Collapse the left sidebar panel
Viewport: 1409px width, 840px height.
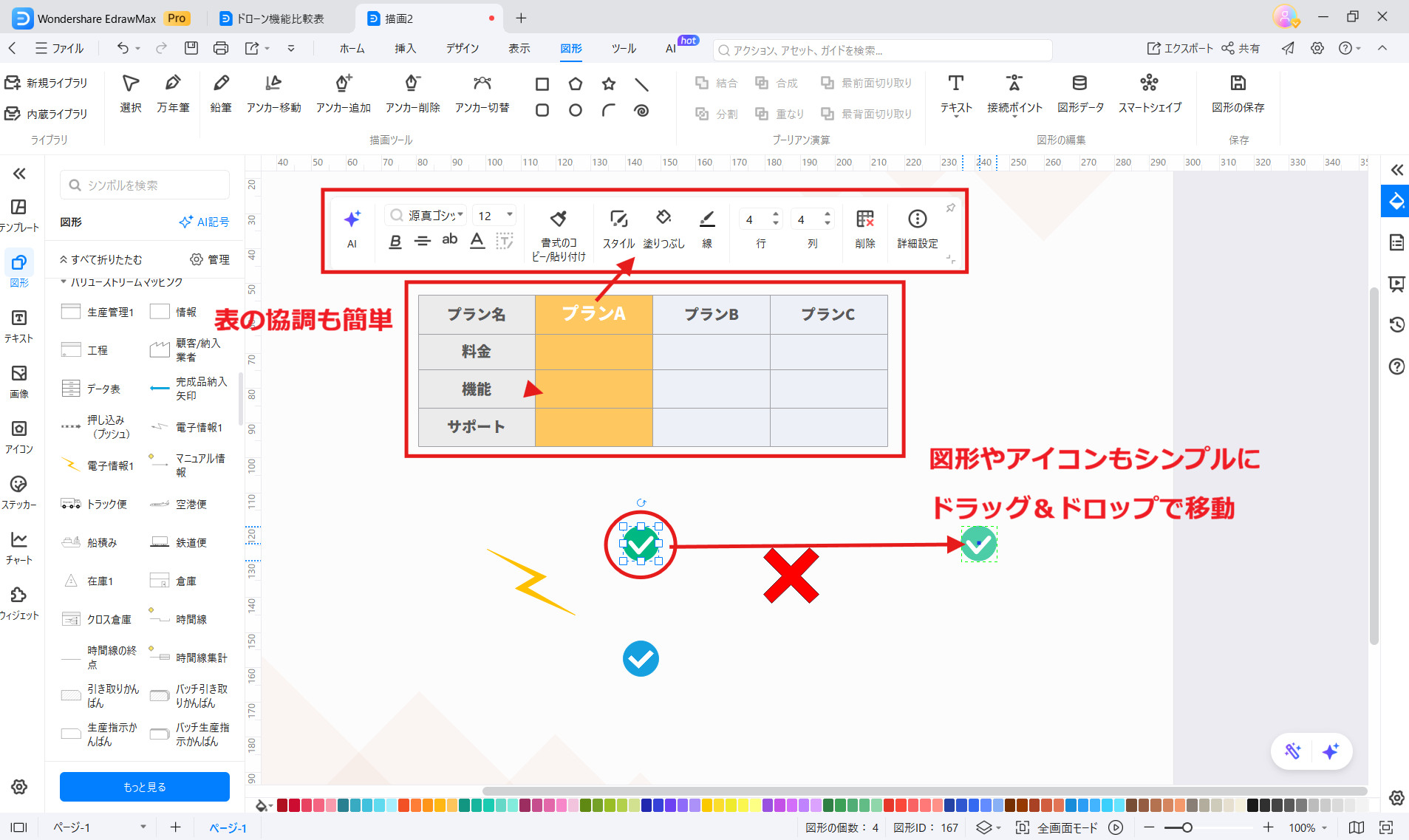click(19, 174)
